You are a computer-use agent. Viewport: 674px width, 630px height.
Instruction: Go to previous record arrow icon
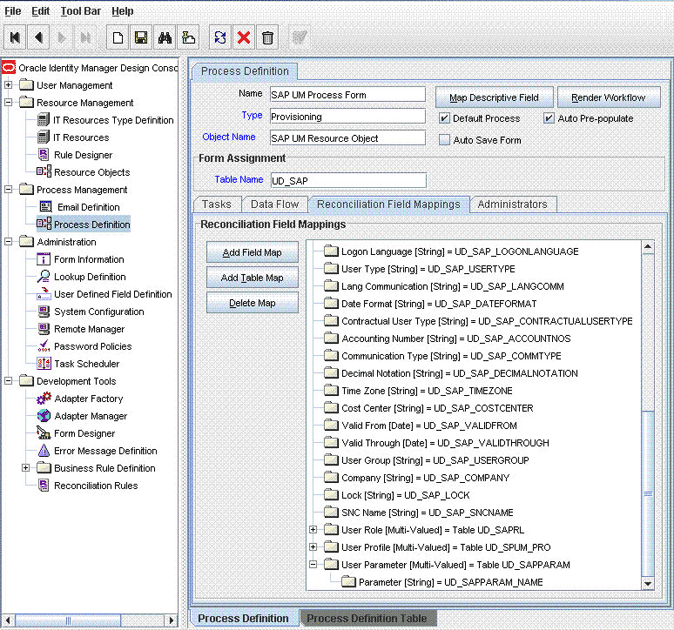(x=39, y=38)
